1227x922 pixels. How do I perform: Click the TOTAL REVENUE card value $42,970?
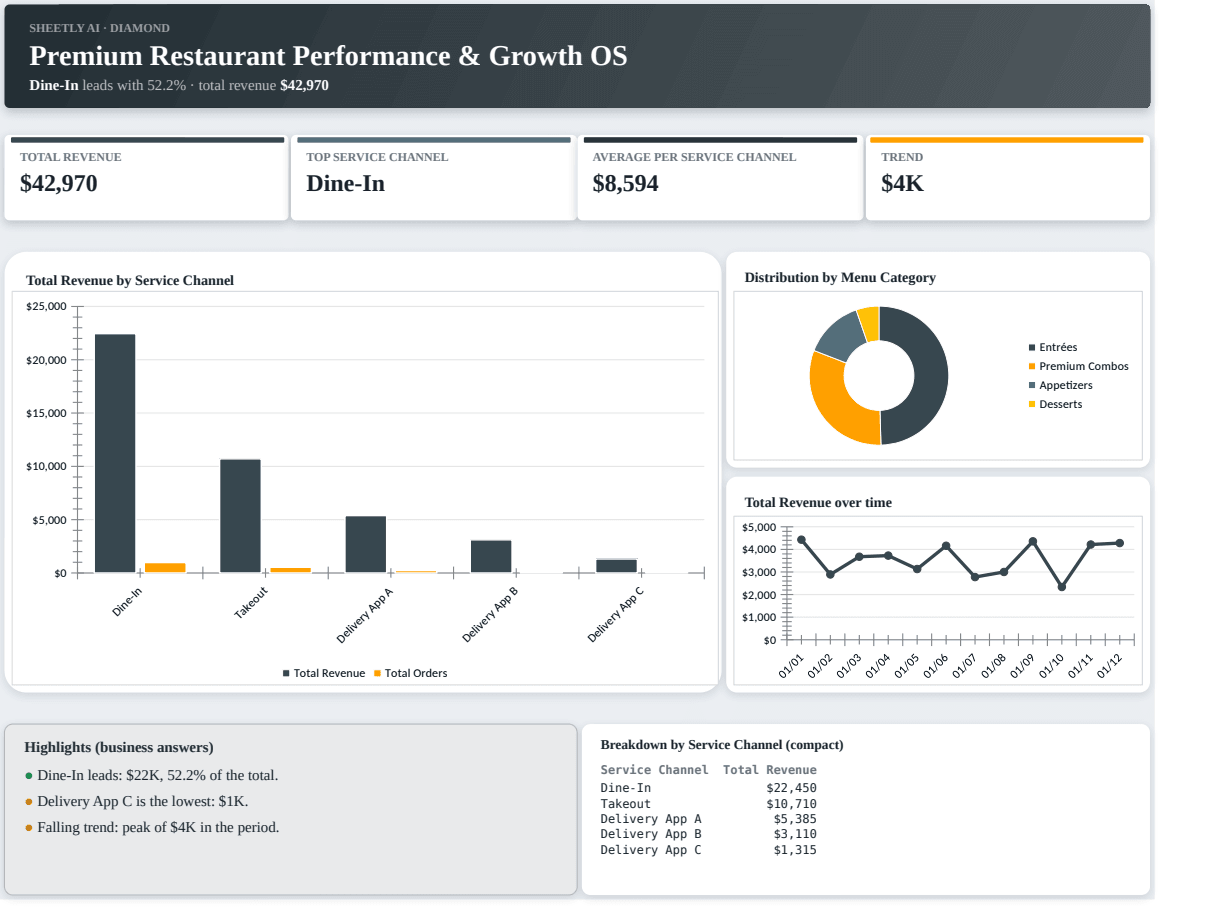coord(59,184)
